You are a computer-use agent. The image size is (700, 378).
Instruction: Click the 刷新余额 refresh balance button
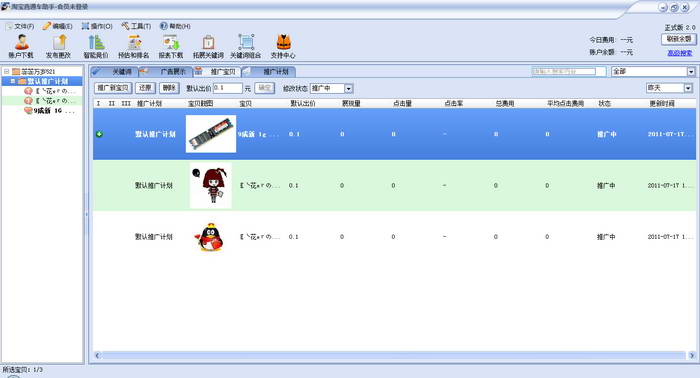[x=679, y=39]
